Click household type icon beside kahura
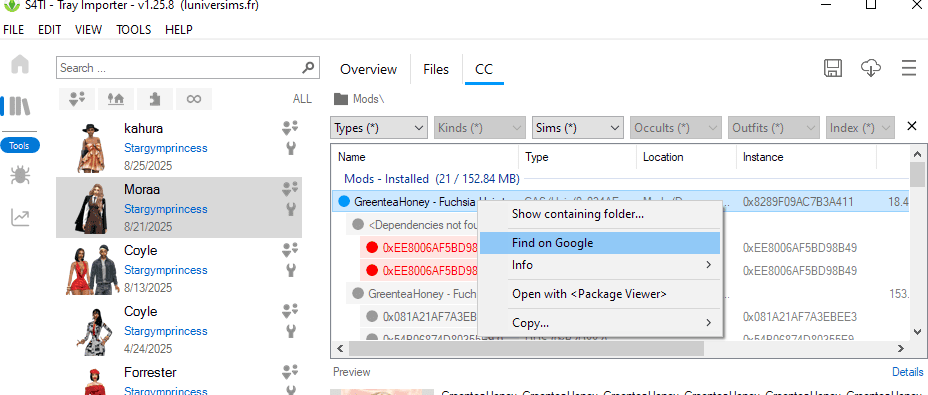928x395 pixels. pos(290,127)
